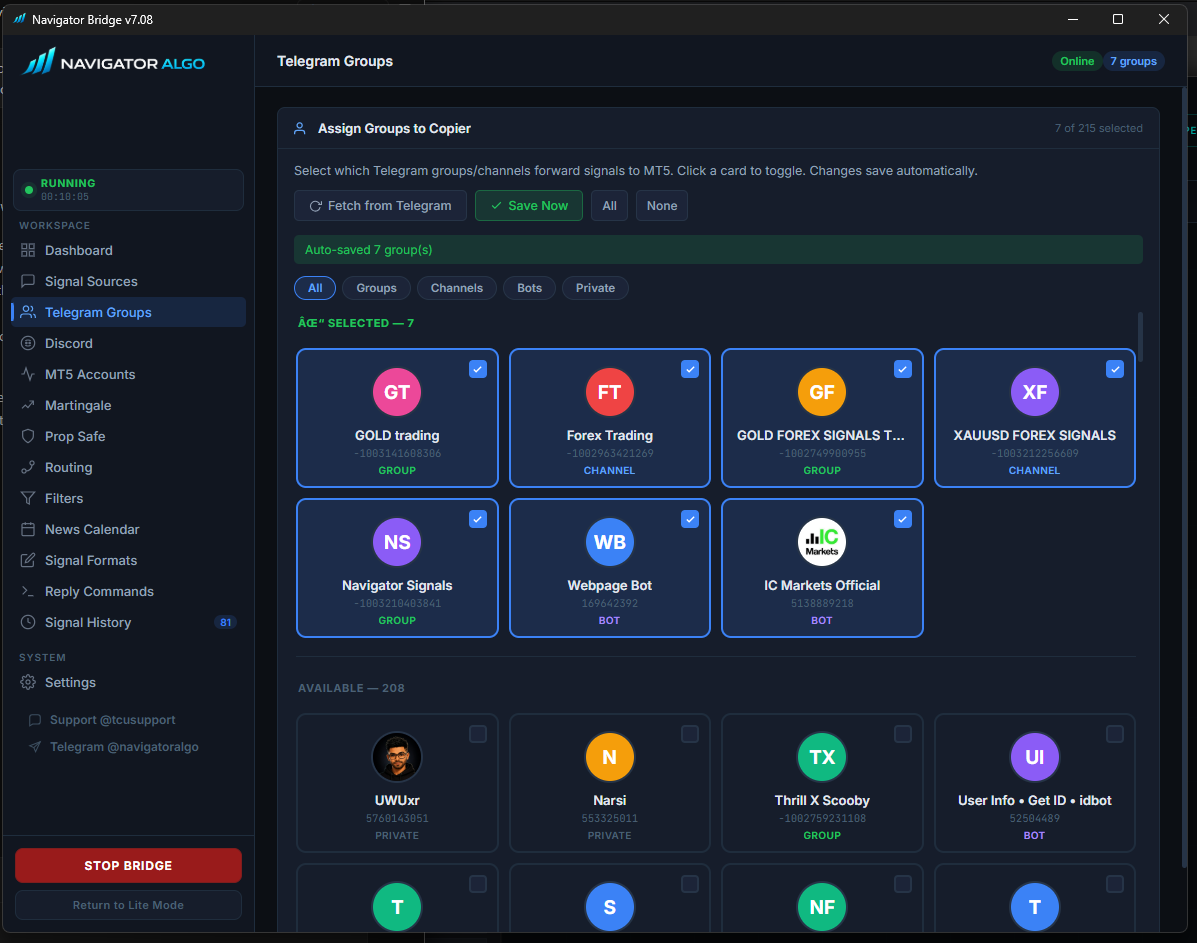1197x943 pixels.
Task: Click the 7 of 215 selected text
Action: click(1099, 128)
